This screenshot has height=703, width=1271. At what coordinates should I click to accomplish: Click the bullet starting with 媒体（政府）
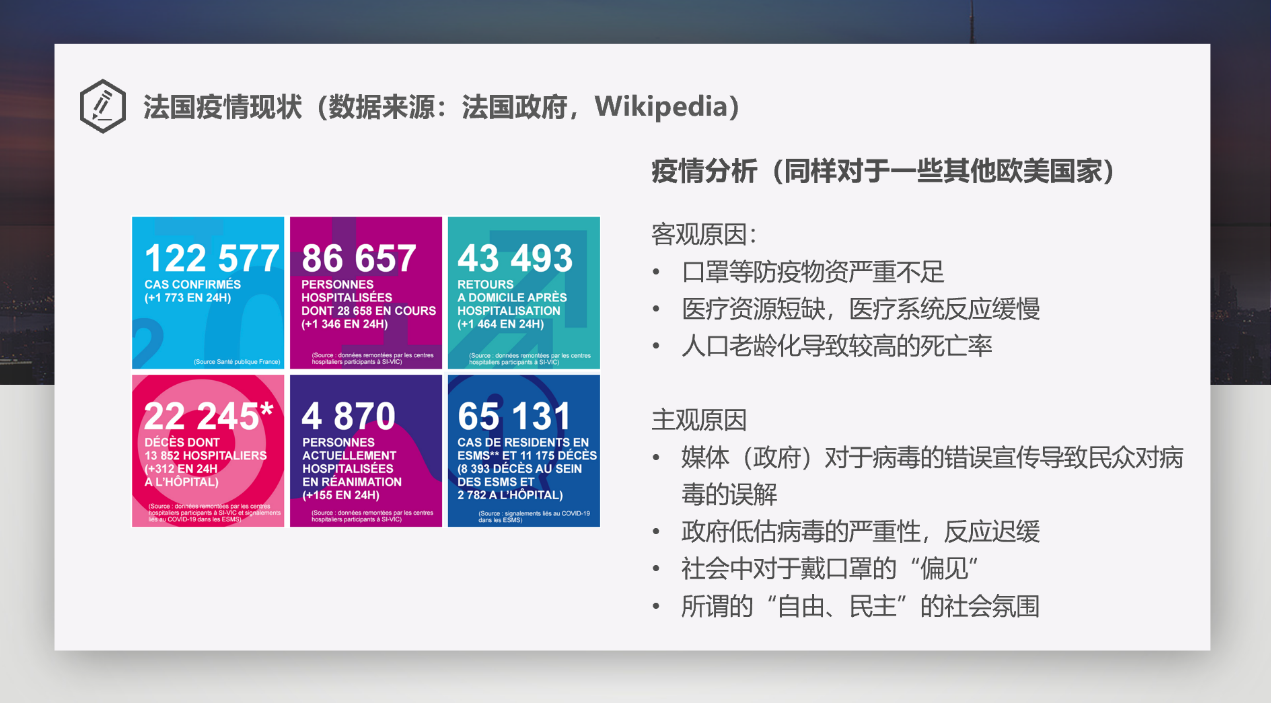click(x=932, y=458)
